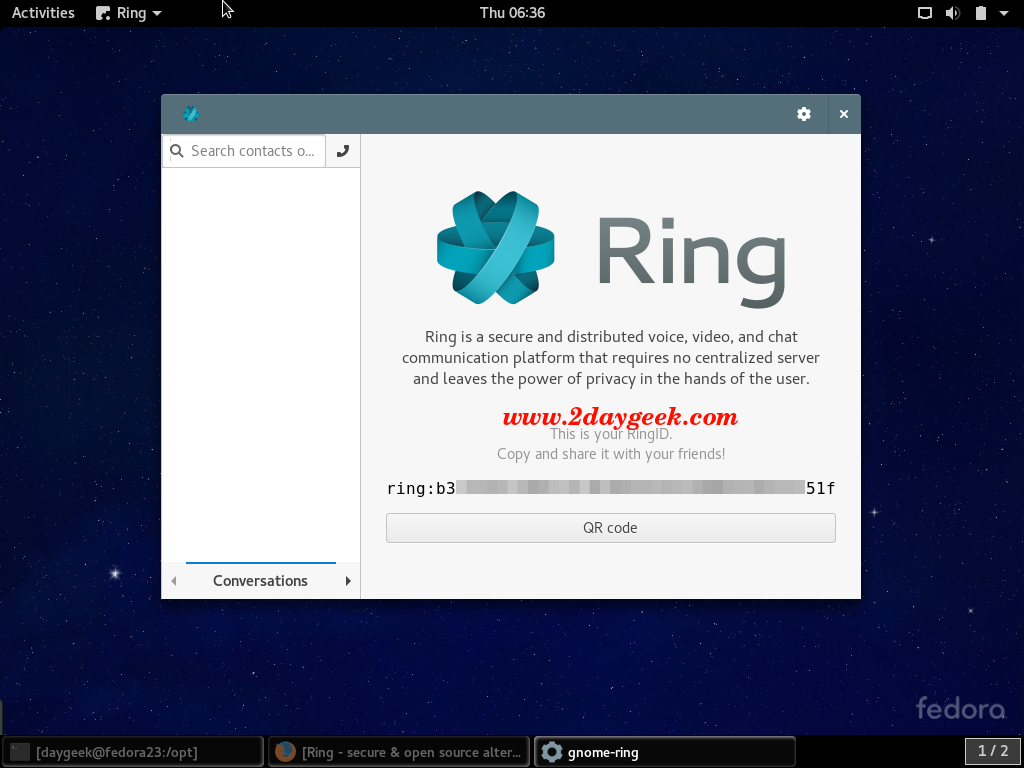Open the volume speaker icon
1024x768 pixels.
[953, 13]
